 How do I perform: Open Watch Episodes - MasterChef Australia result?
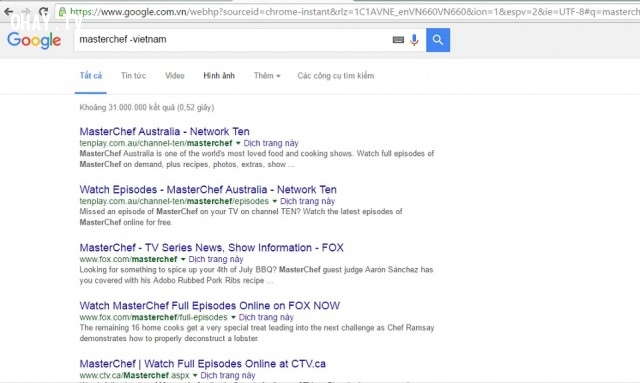(x=208, y=189)
